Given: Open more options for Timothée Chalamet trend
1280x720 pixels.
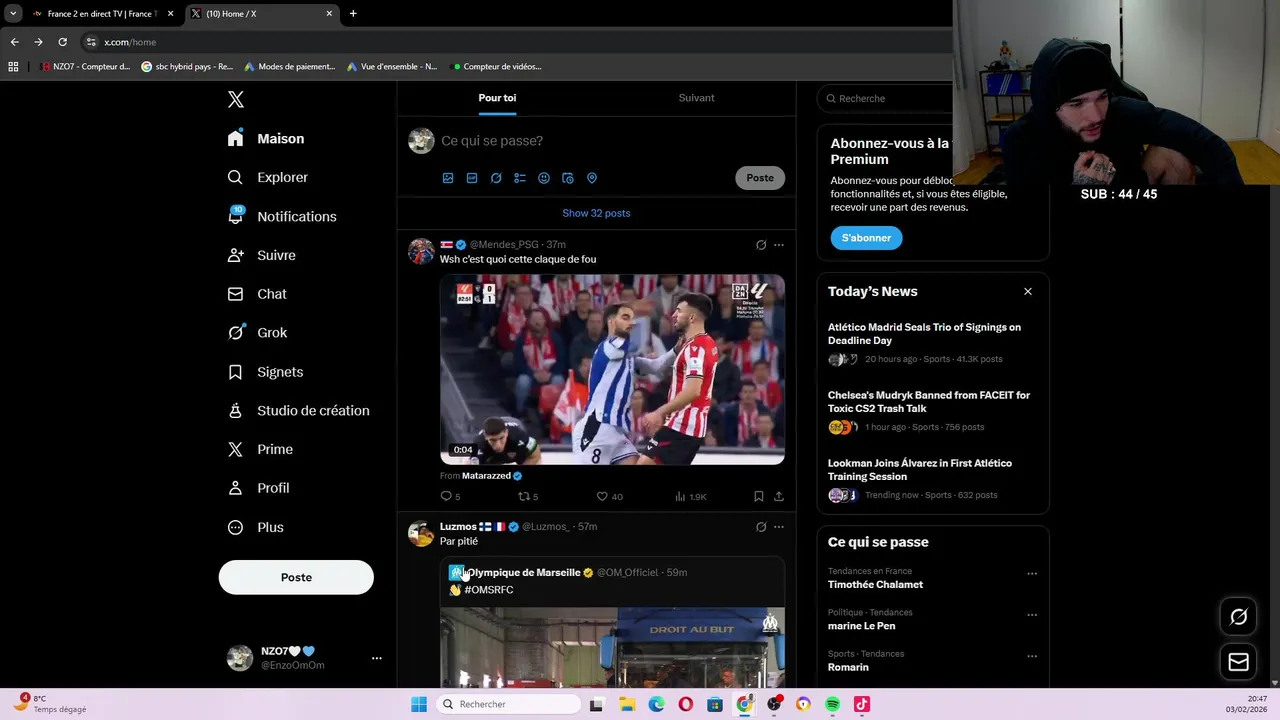Looking at the screenshot, I should pyautogui.click(x=1032, y=574).
